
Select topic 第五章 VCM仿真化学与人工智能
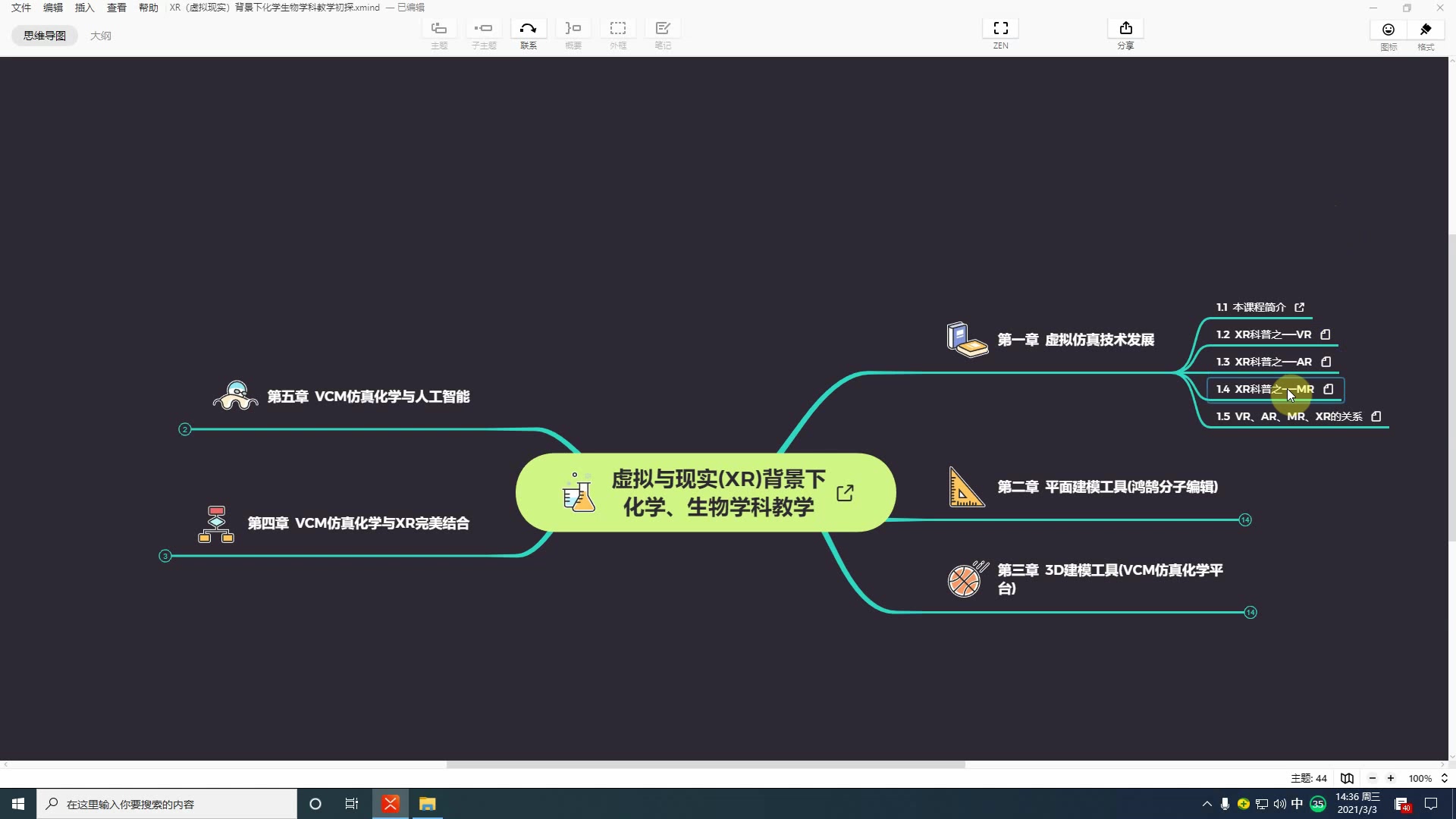369,397
